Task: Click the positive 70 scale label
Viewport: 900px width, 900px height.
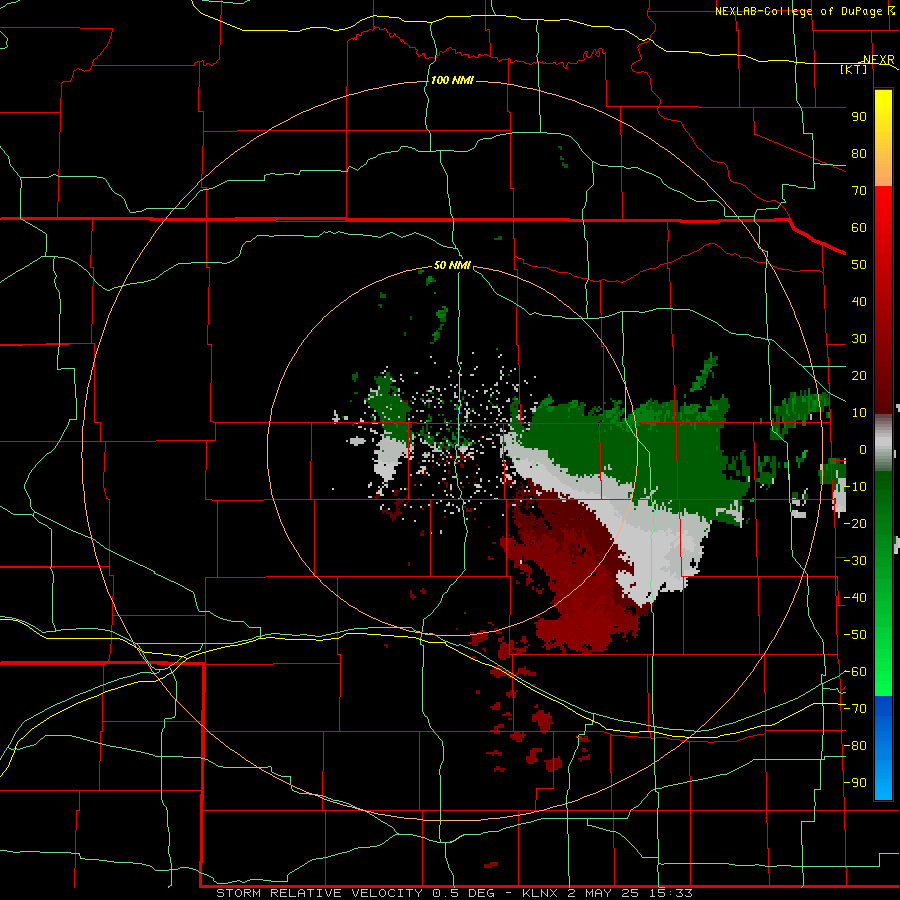Action: (x=859, y=191)
